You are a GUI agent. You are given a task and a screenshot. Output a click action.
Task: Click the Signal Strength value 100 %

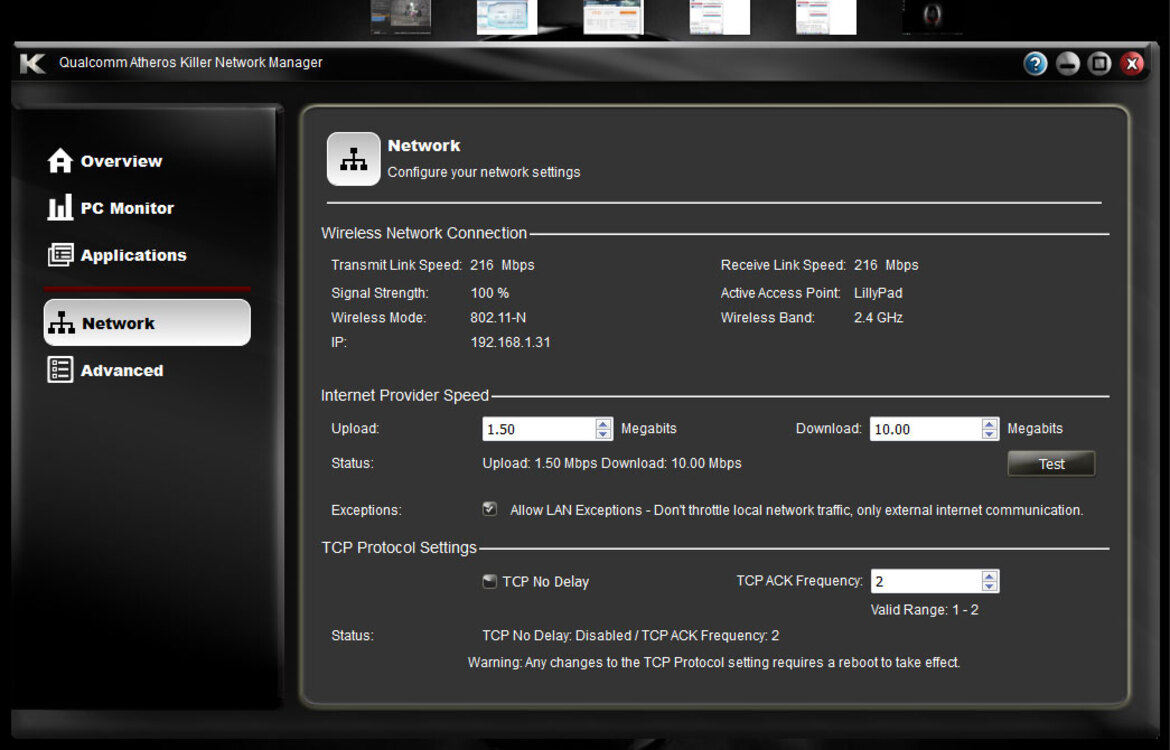pos(489,293)
